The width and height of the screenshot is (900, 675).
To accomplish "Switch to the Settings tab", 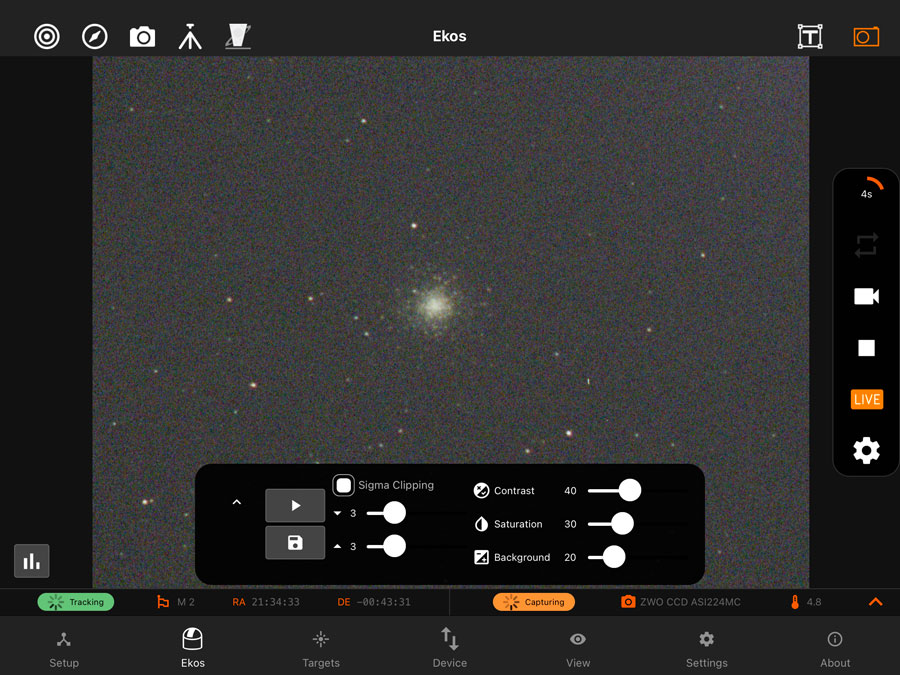I will [x=707, y=650].
